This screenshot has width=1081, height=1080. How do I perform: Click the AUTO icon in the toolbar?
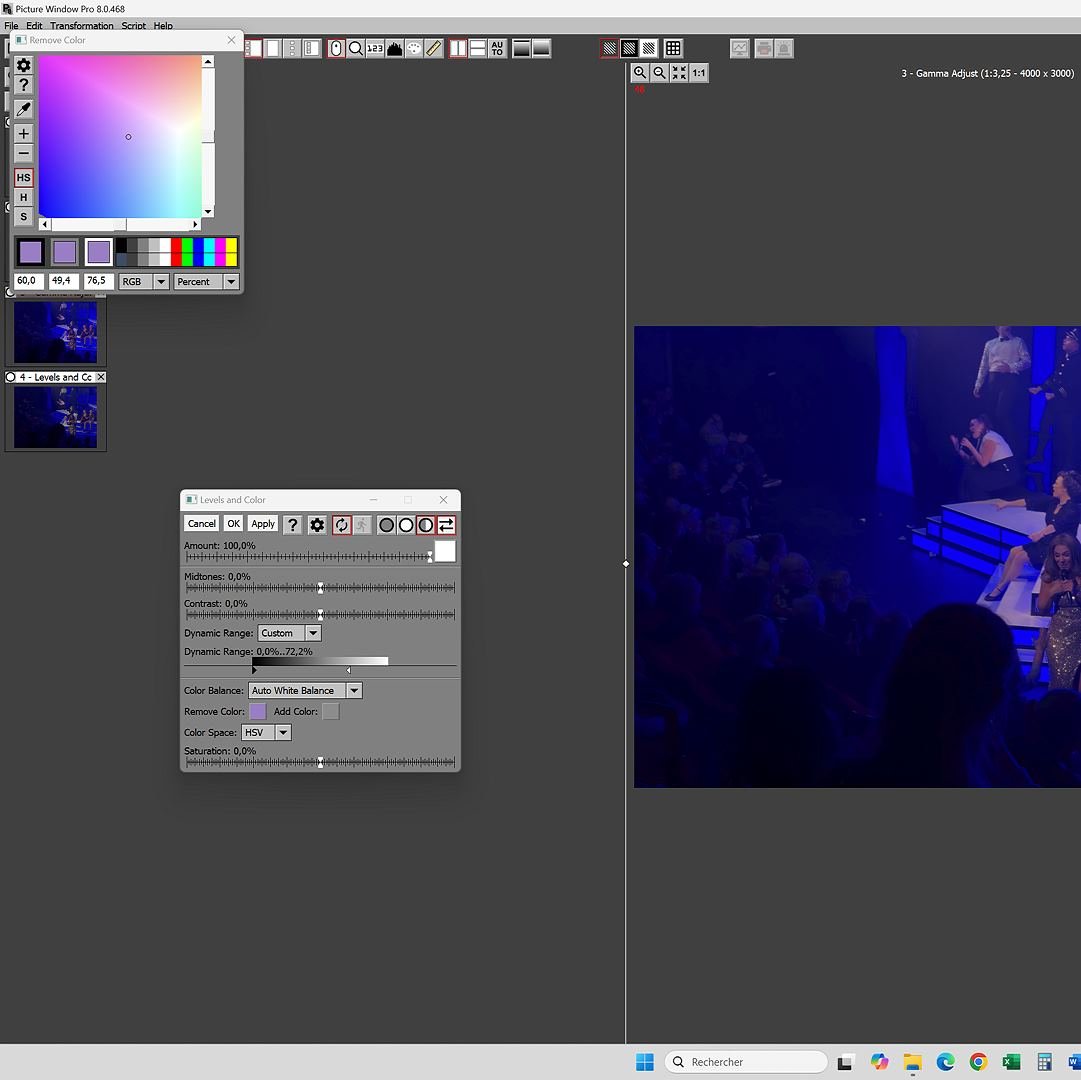pos(497,48)
